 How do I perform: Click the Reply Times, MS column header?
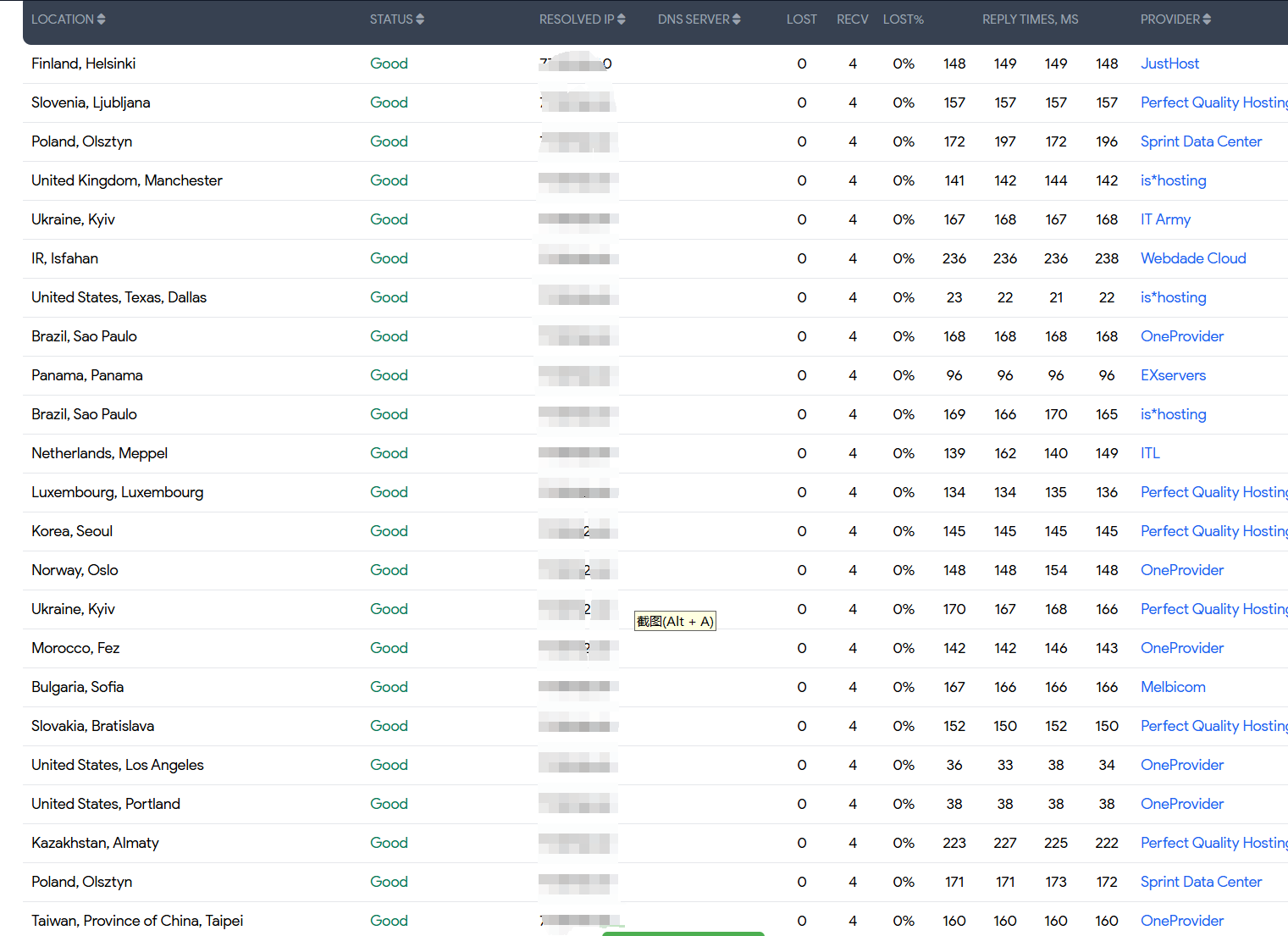[1030, 19]
